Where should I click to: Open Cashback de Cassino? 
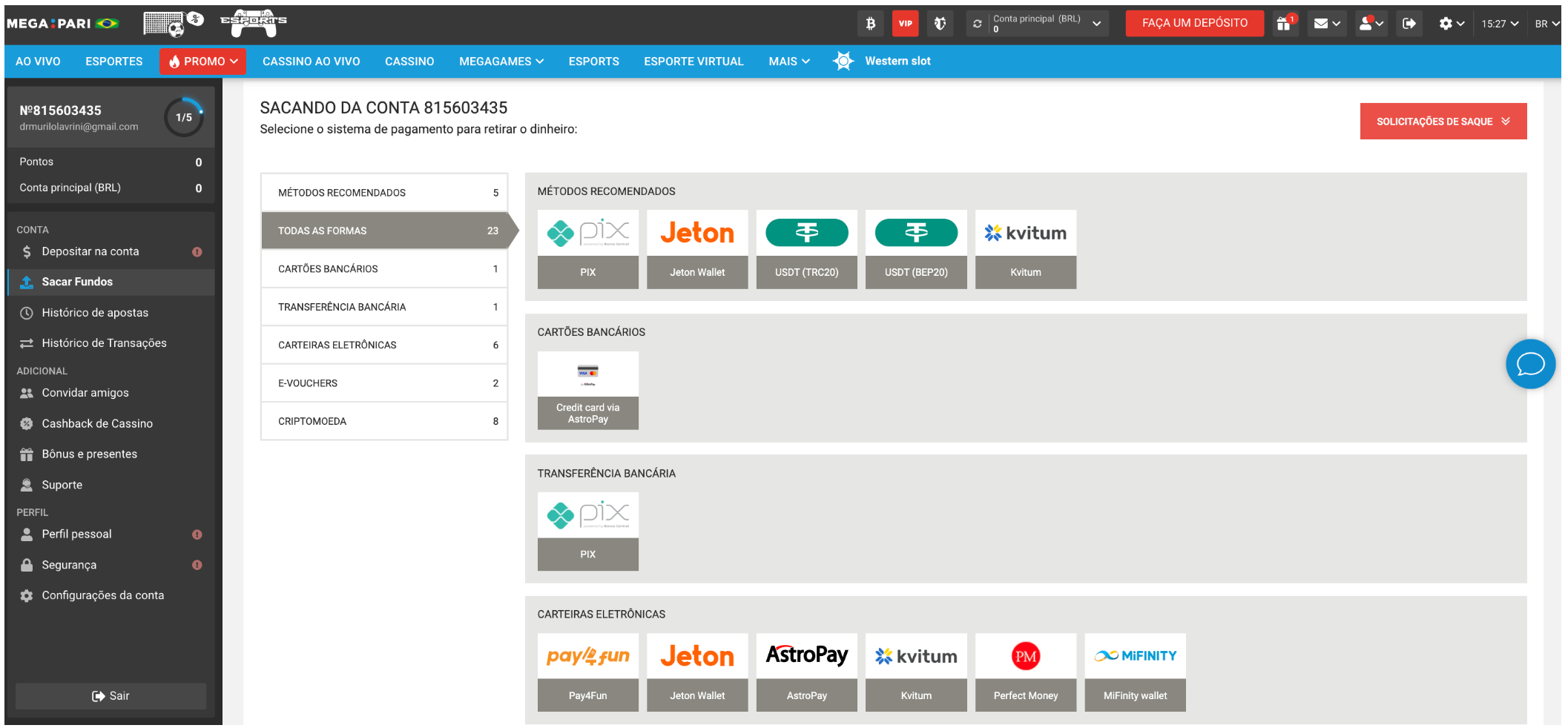111,423
